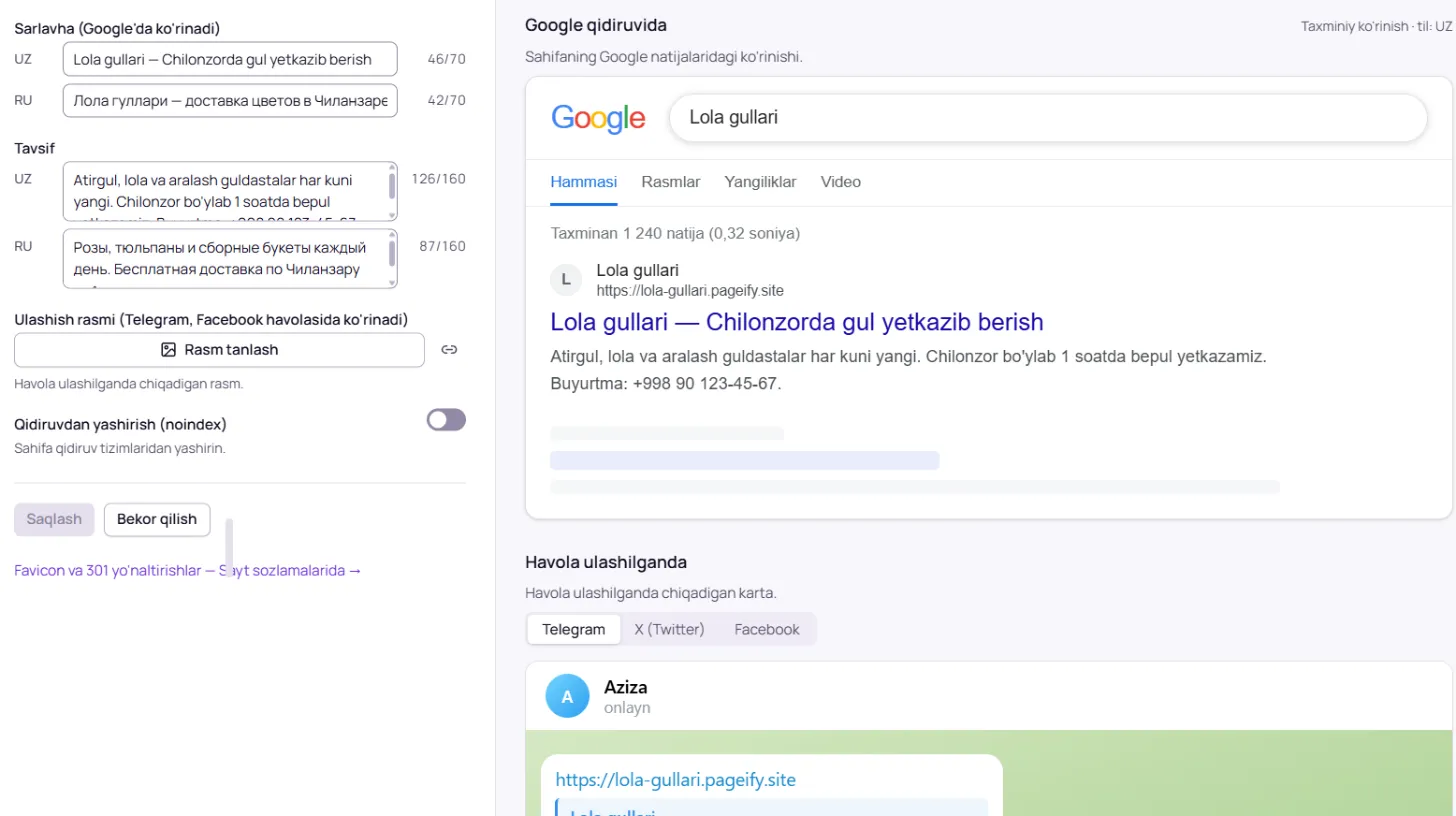Select the Hammasi tab in Google preview

click(x=584, y=182)
